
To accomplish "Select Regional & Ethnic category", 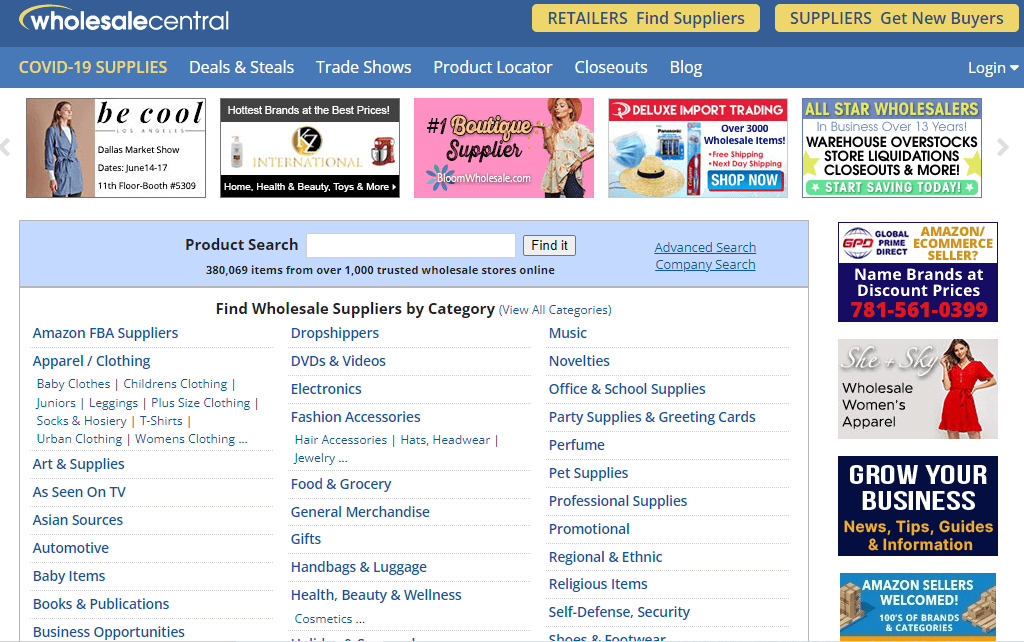I will (x=605, y=558).
